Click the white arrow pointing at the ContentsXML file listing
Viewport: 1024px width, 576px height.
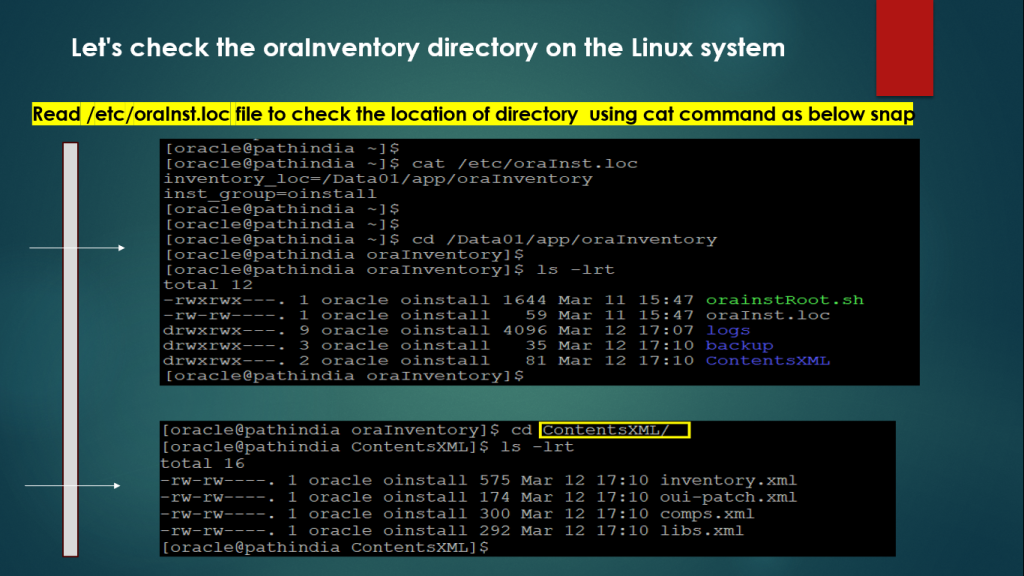pos(72,486)
